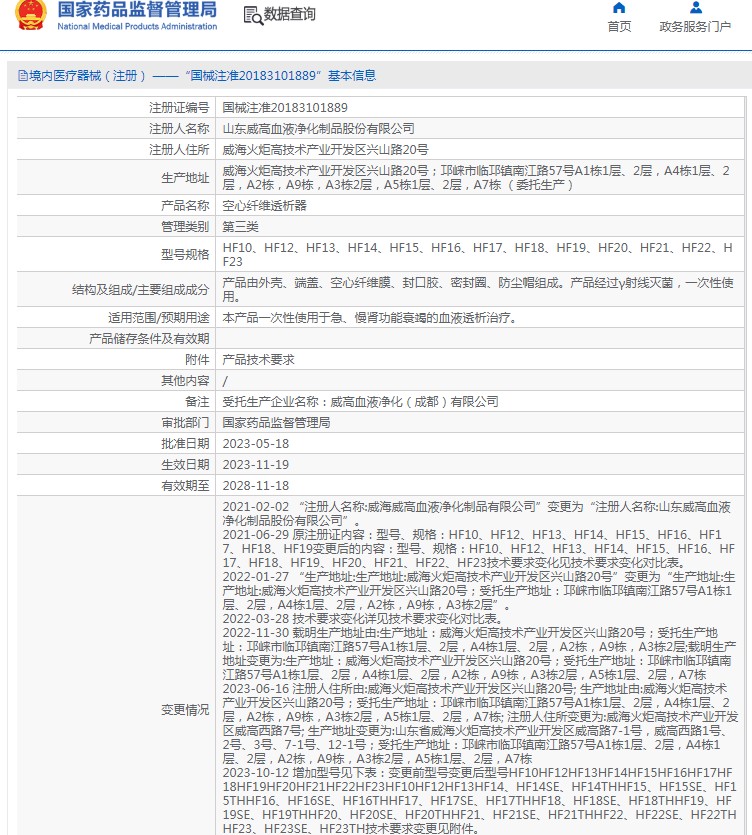Click product name 空心纤维透析器

coord(264,206)
